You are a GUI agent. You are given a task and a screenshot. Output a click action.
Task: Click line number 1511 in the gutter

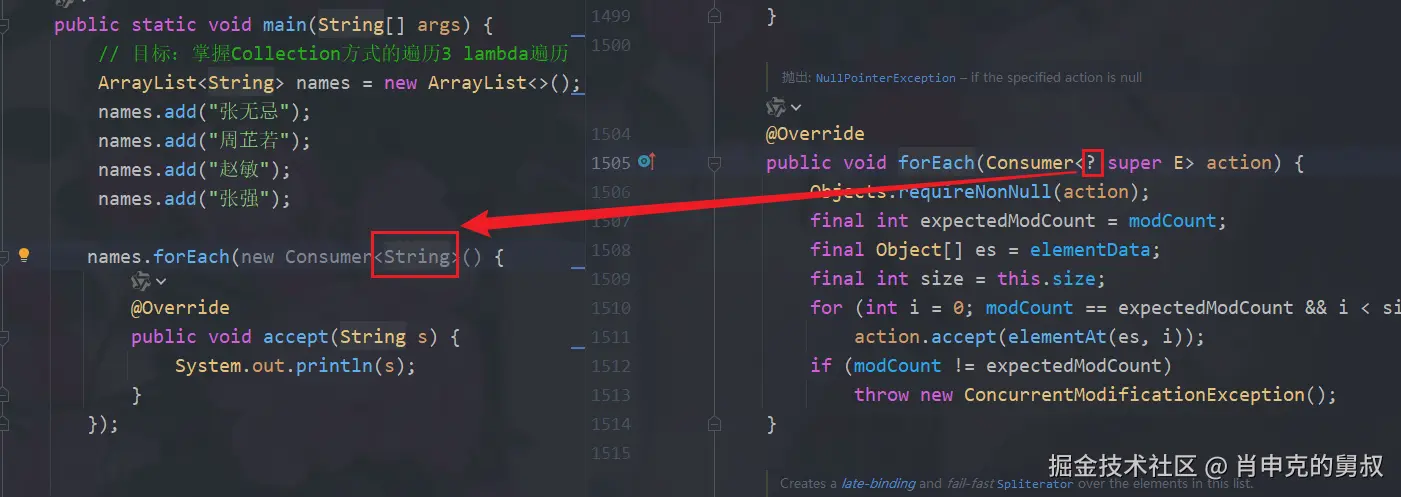(x=611, y=336)
